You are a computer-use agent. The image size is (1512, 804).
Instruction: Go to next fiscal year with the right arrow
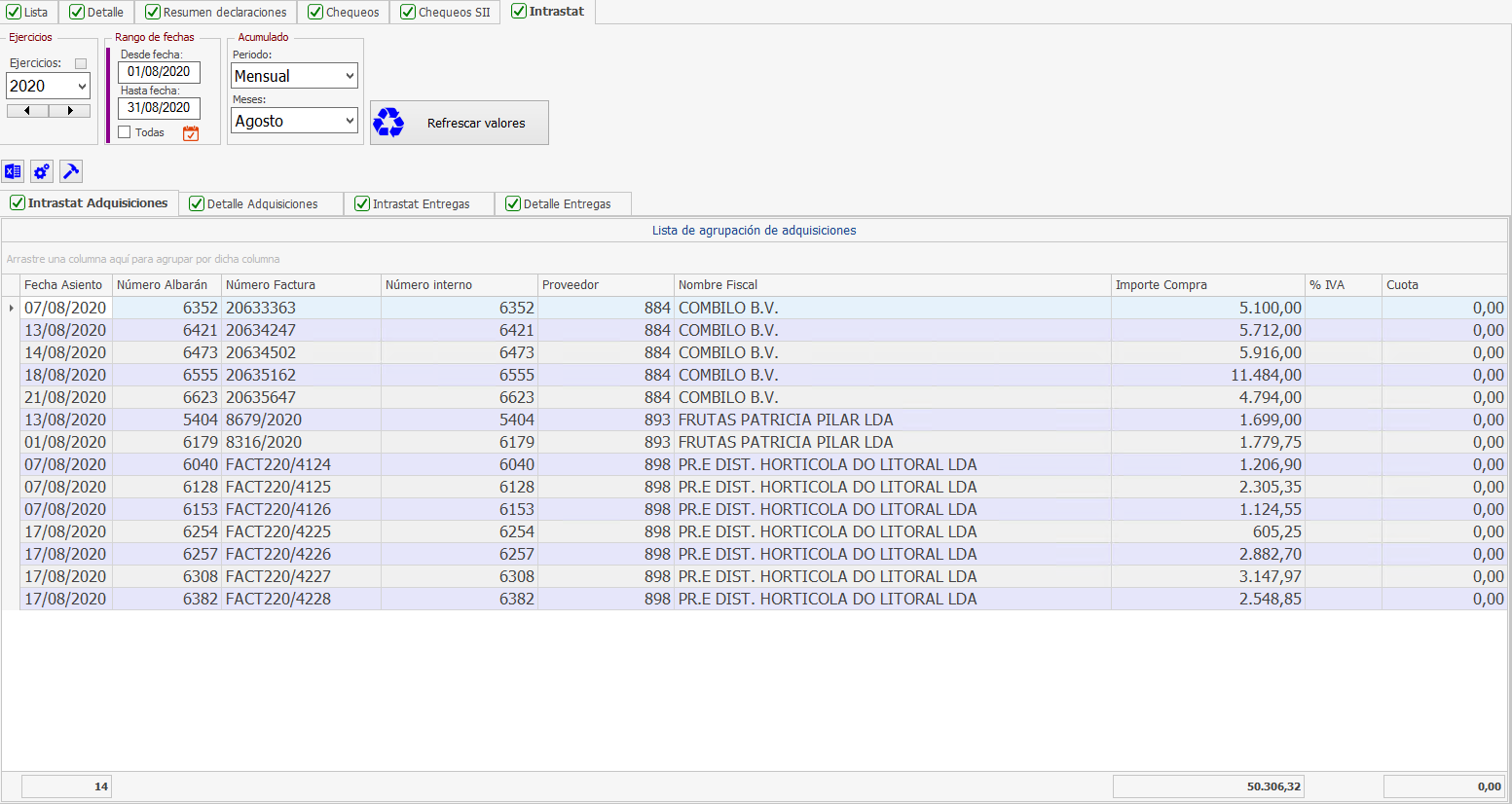click(x=69, y=111)
